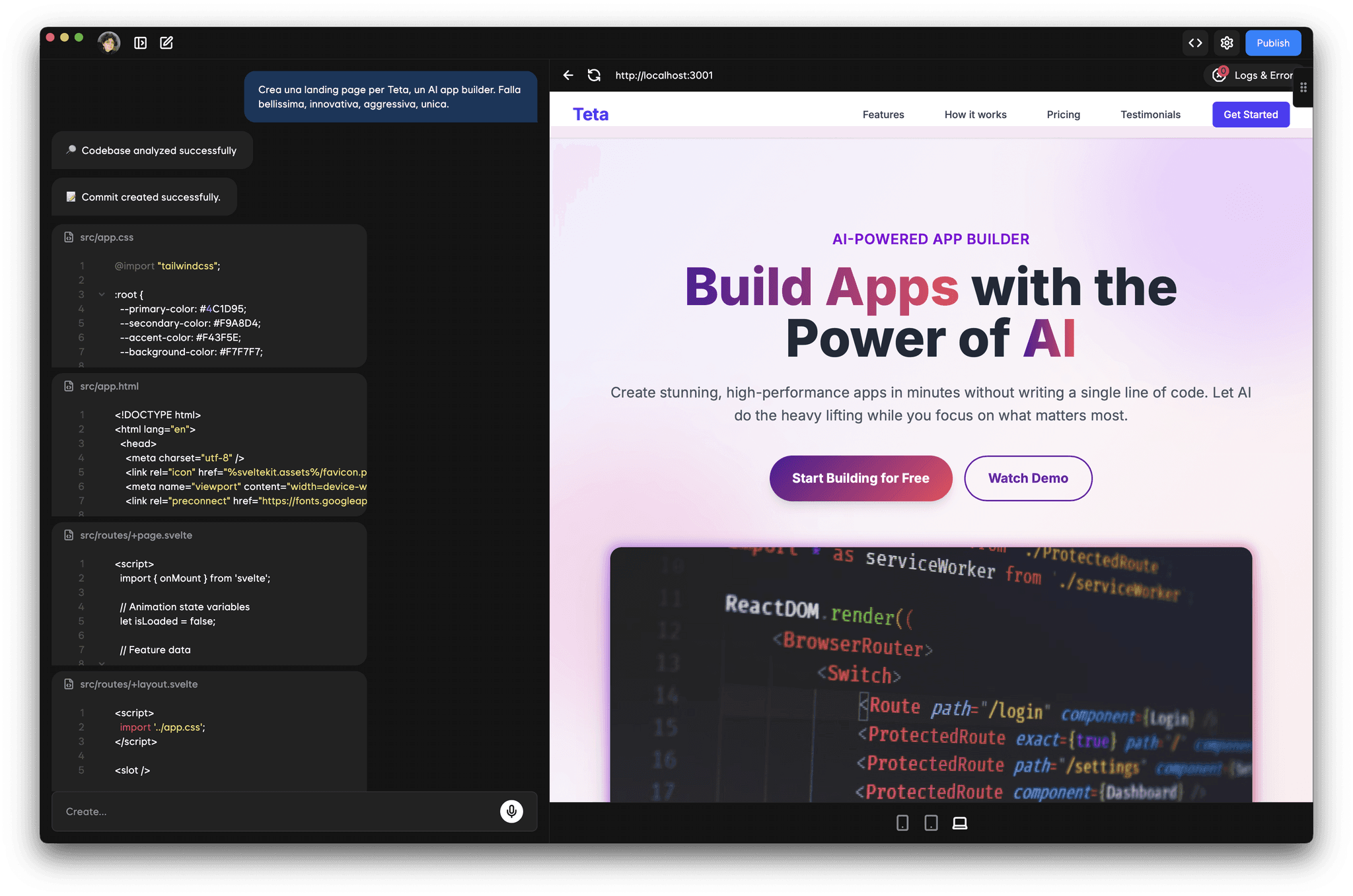Screen dimensions: 1353x896
Task: Open the Pricing section in the navbar
Action: coord(1063,114)
